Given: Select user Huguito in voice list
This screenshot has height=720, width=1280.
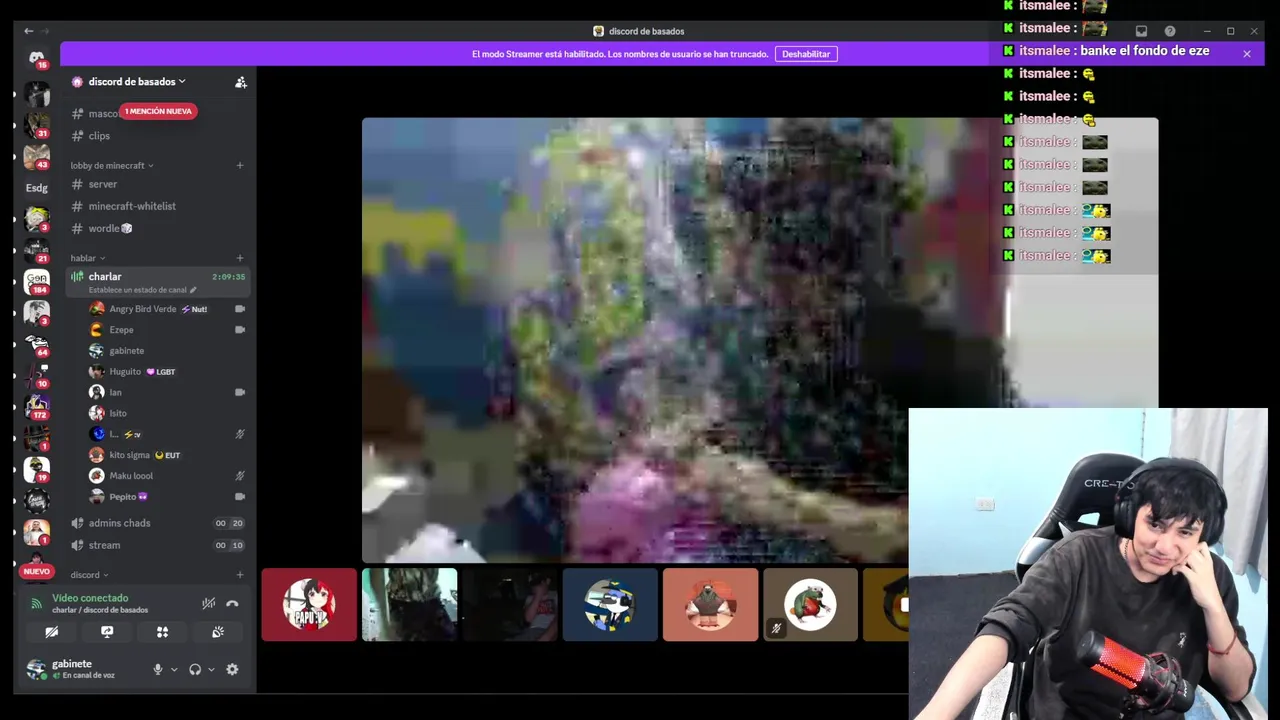Looking at the screenshot, I should (167, 371).
